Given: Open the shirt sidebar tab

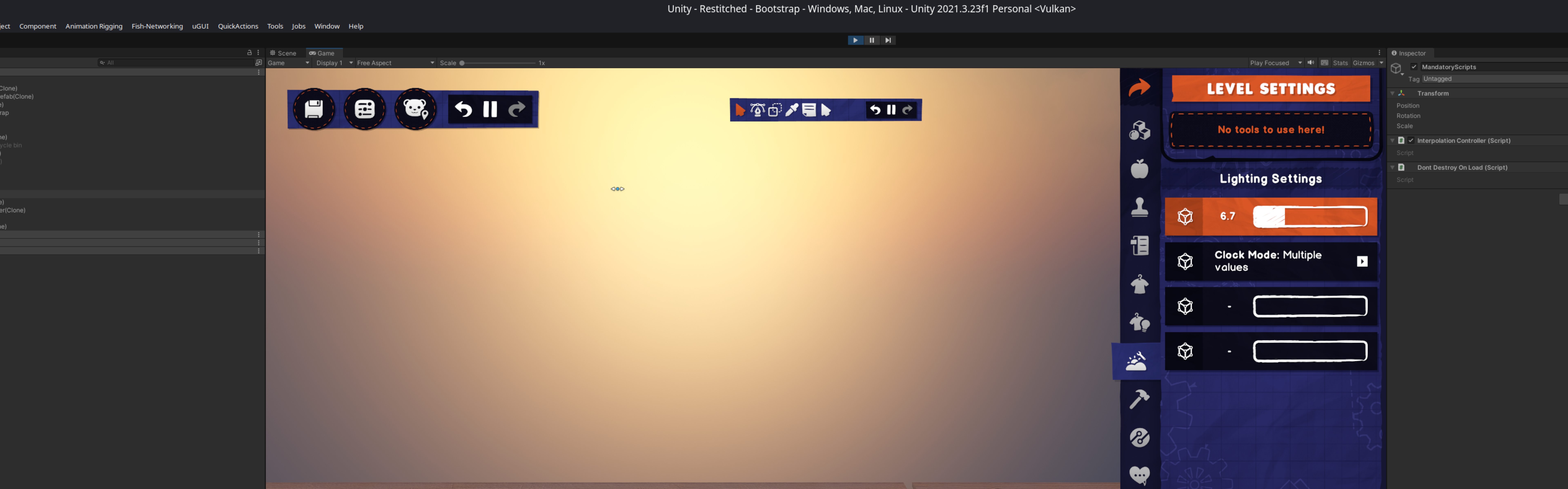Looking at the screenshot, I should (1139, 284).
